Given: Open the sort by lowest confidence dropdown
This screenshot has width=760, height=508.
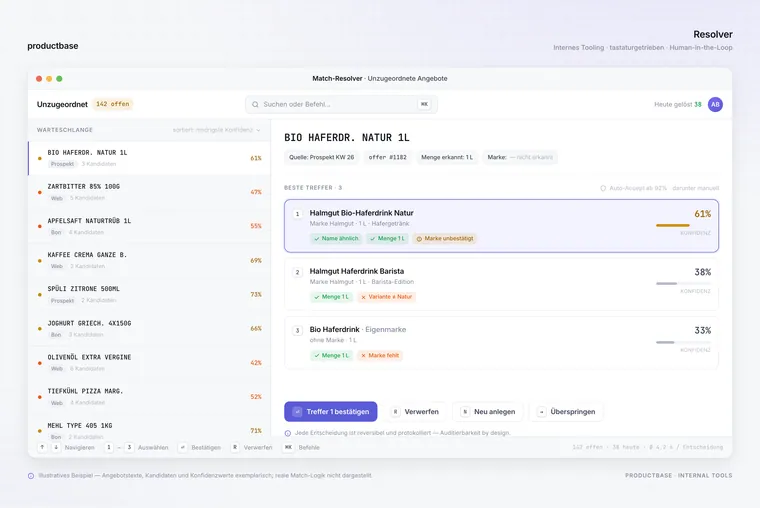Looking at the screenshot, I should [217, 130].
